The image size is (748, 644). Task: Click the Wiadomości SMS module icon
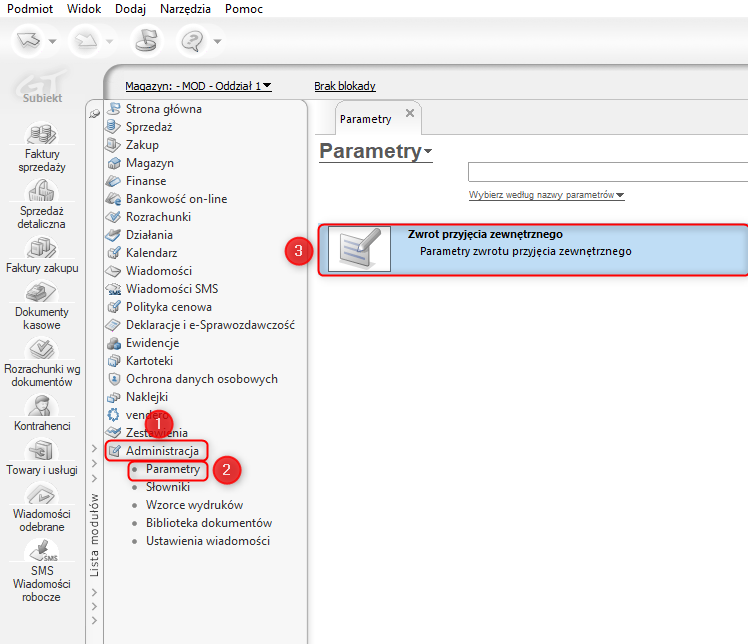click(x=114, y=289)
